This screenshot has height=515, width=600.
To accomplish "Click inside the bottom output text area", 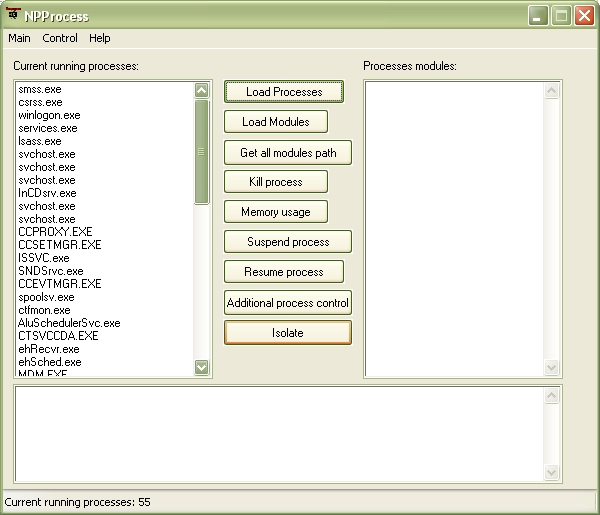I will pos(279,434).
